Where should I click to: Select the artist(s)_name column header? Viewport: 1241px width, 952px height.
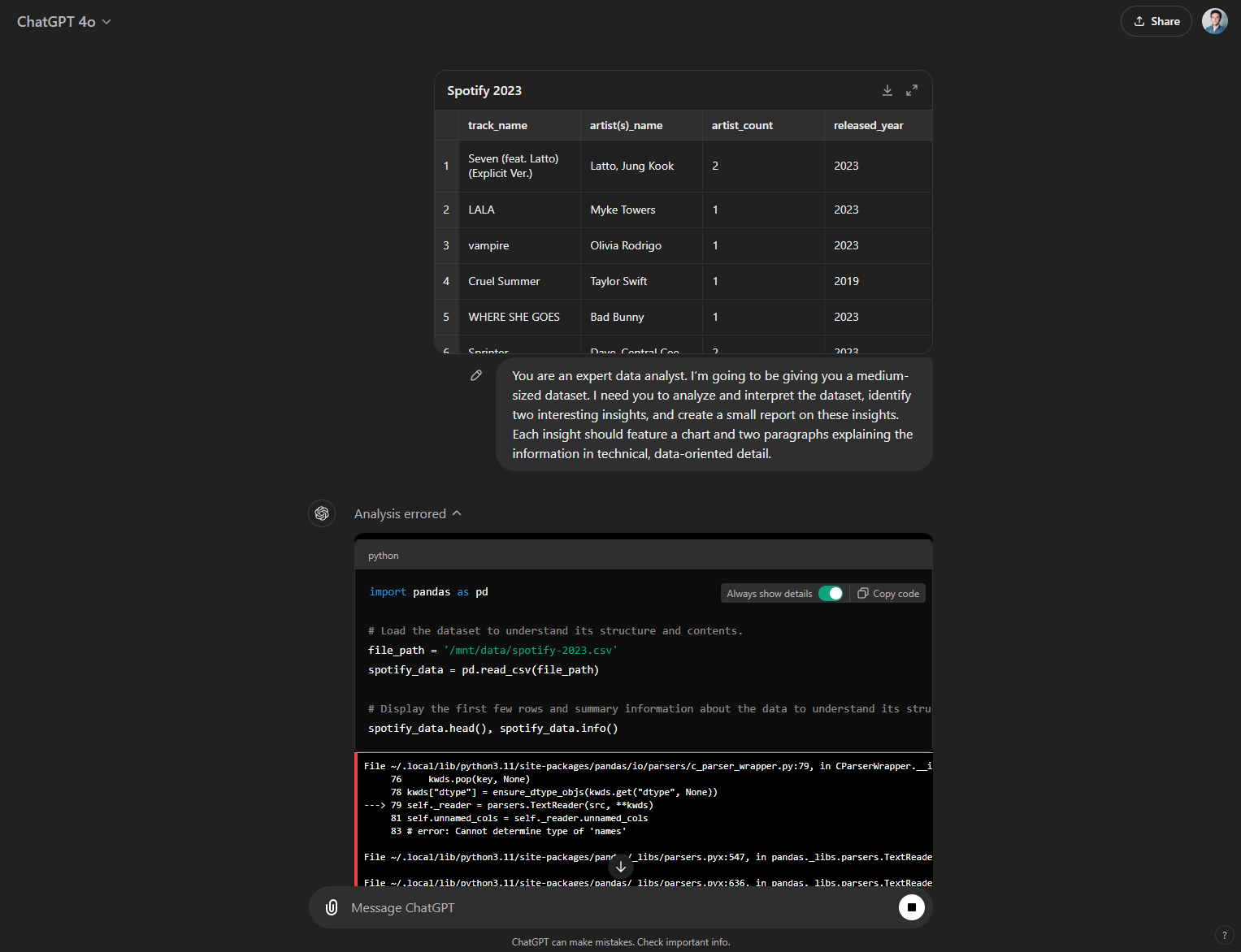click(642, 125)
